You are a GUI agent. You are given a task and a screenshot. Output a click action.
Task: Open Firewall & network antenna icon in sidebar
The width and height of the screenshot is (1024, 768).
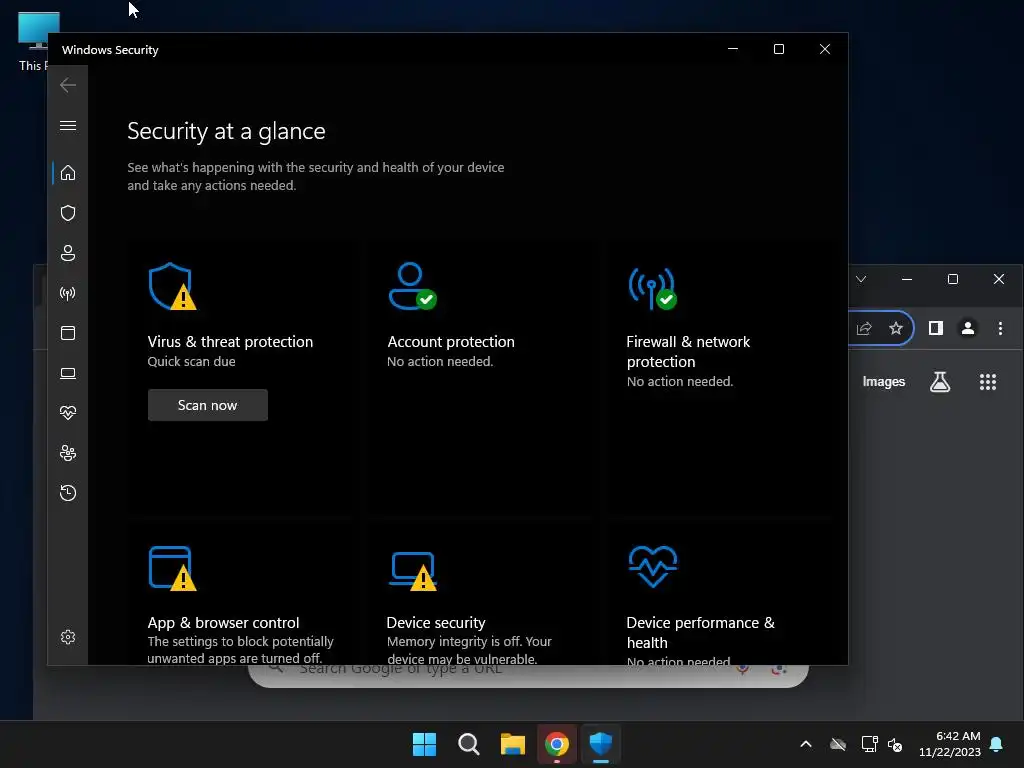(x=68, y=293)
